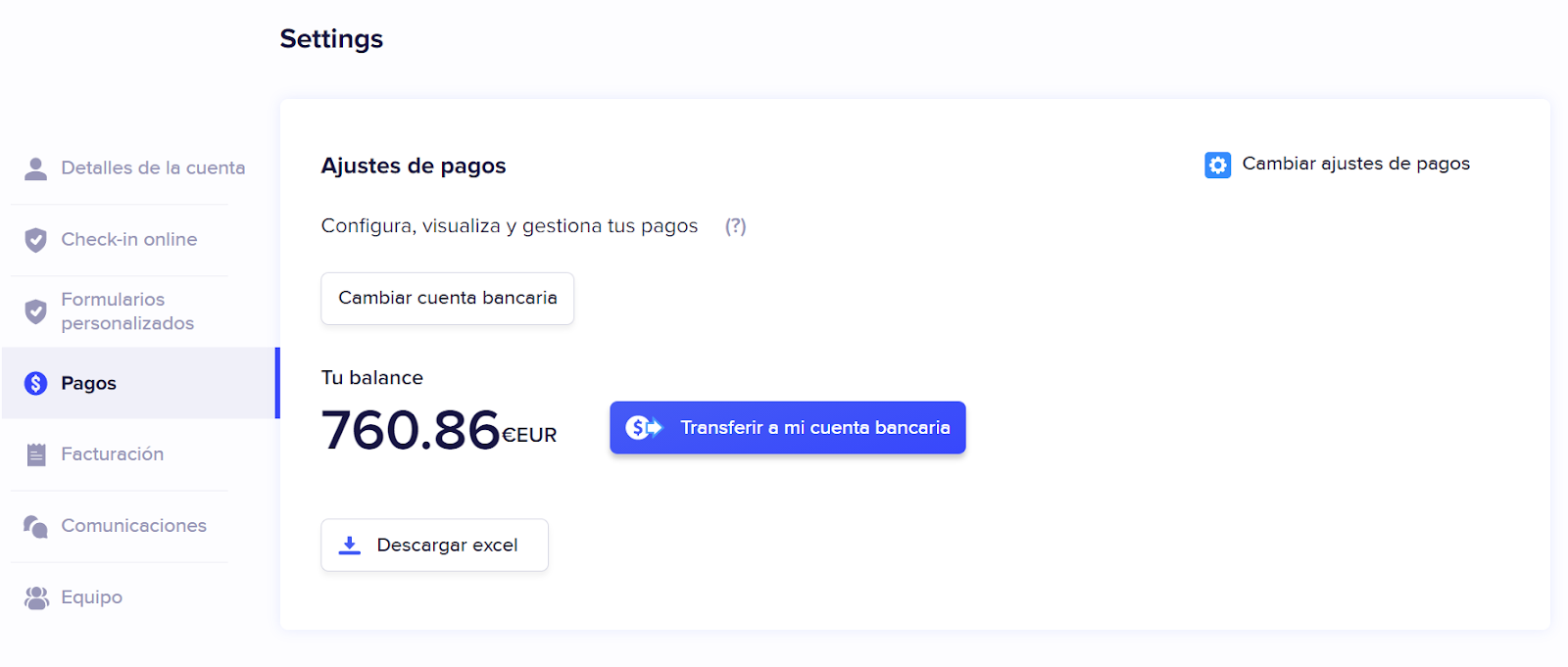Open the Cambiar ajustes de pagos link
The width and height of the screenshot is (1568, 667).
1355,164
